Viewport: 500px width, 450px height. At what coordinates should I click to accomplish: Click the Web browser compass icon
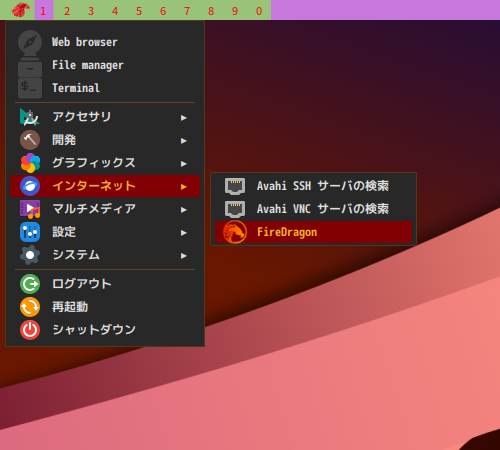(x=30, y=43)
